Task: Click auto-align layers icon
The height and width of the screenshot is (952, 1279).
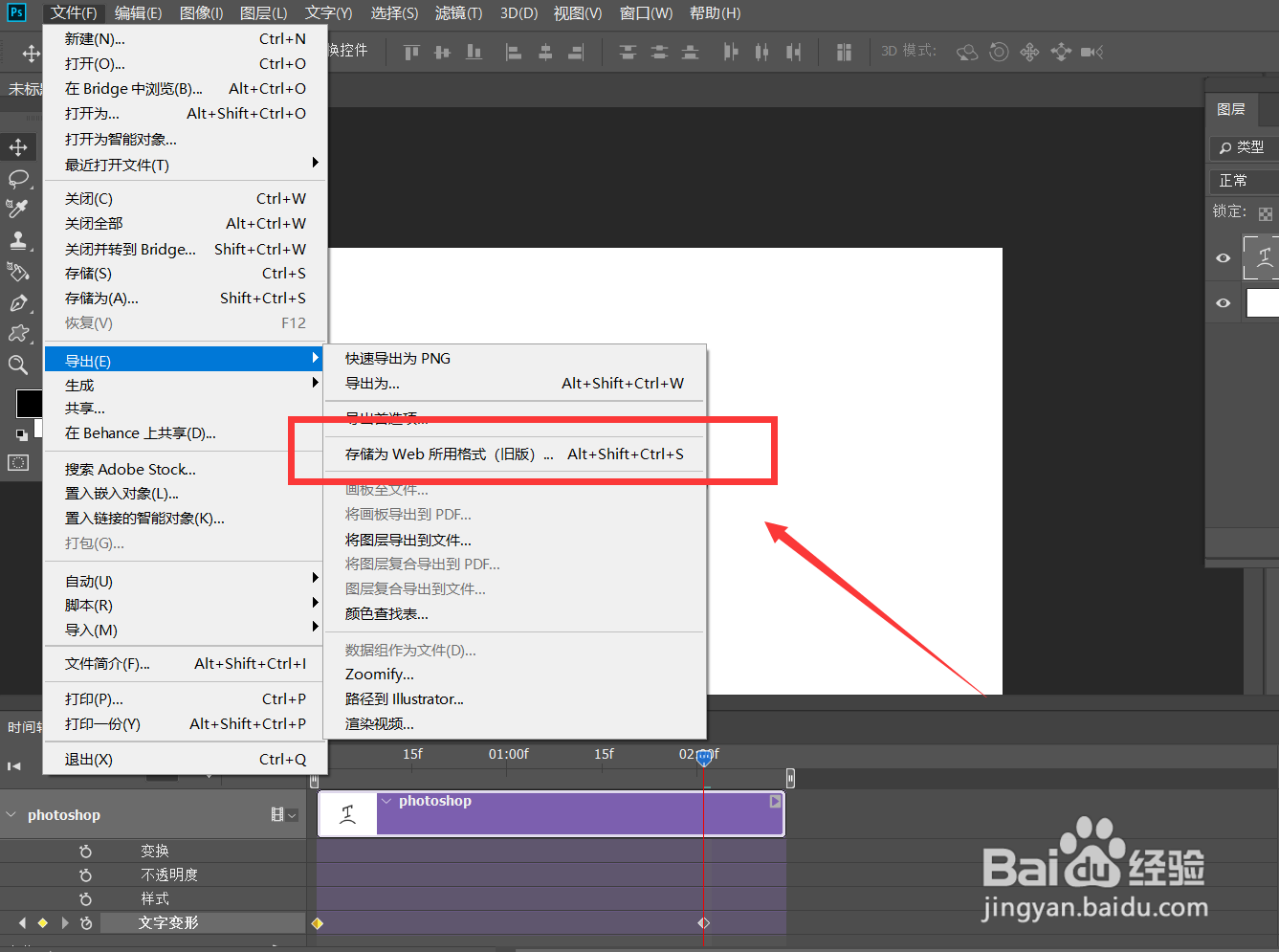Action: coord(844,52)
